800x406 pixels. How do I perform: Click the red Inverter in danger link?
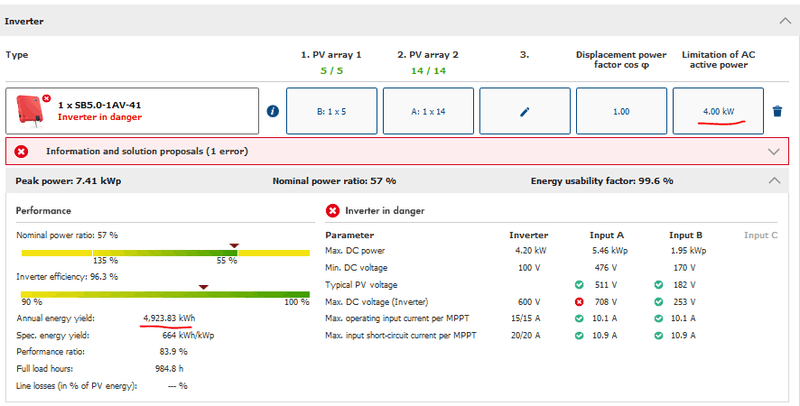click(99, 117)
